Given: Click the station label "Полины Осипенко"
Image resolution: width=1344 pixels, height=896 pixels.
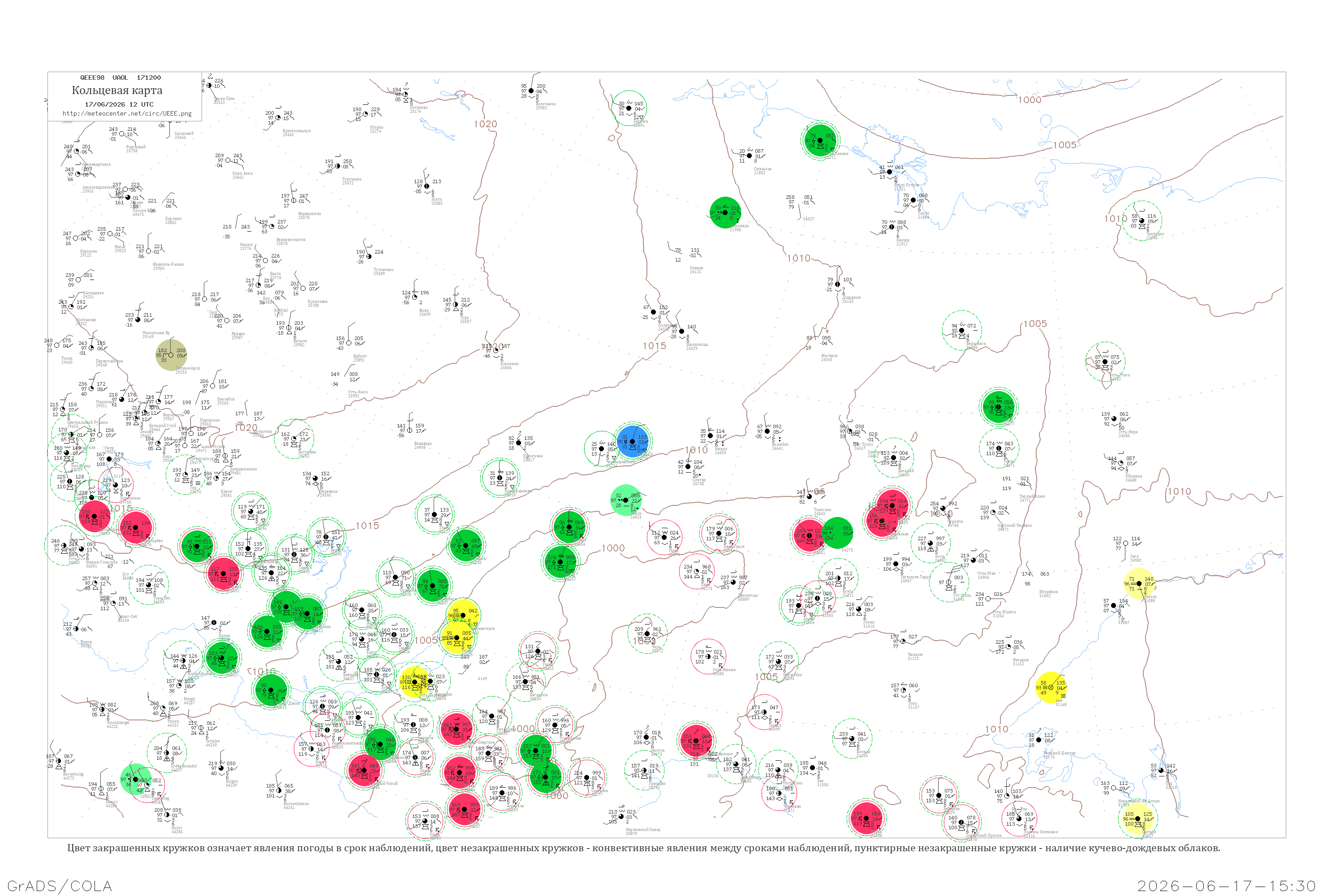Looking at the screenshot, I should point(1041,832).
